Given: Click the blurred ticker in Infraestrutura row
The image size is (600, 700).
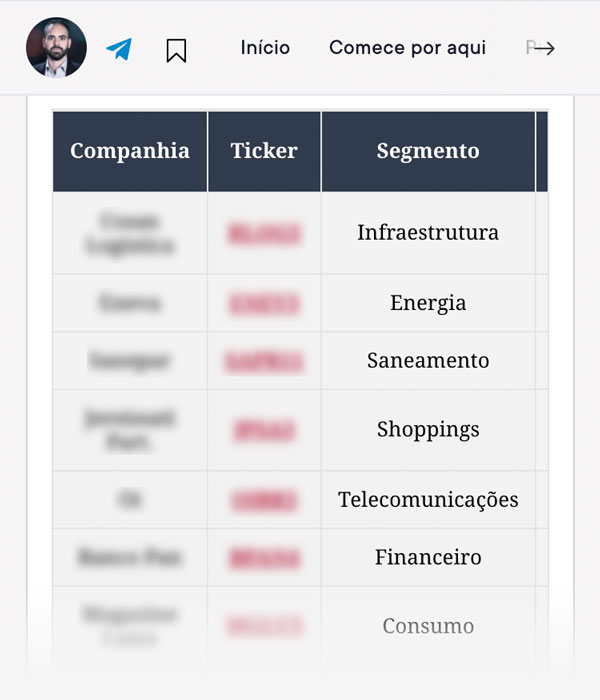Looking at the screenshot, I should [x=264, y=233].
